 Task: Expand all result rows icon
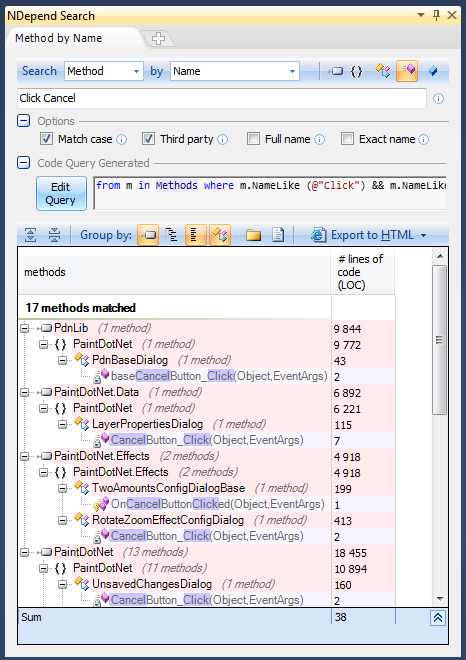coord(30,235)
